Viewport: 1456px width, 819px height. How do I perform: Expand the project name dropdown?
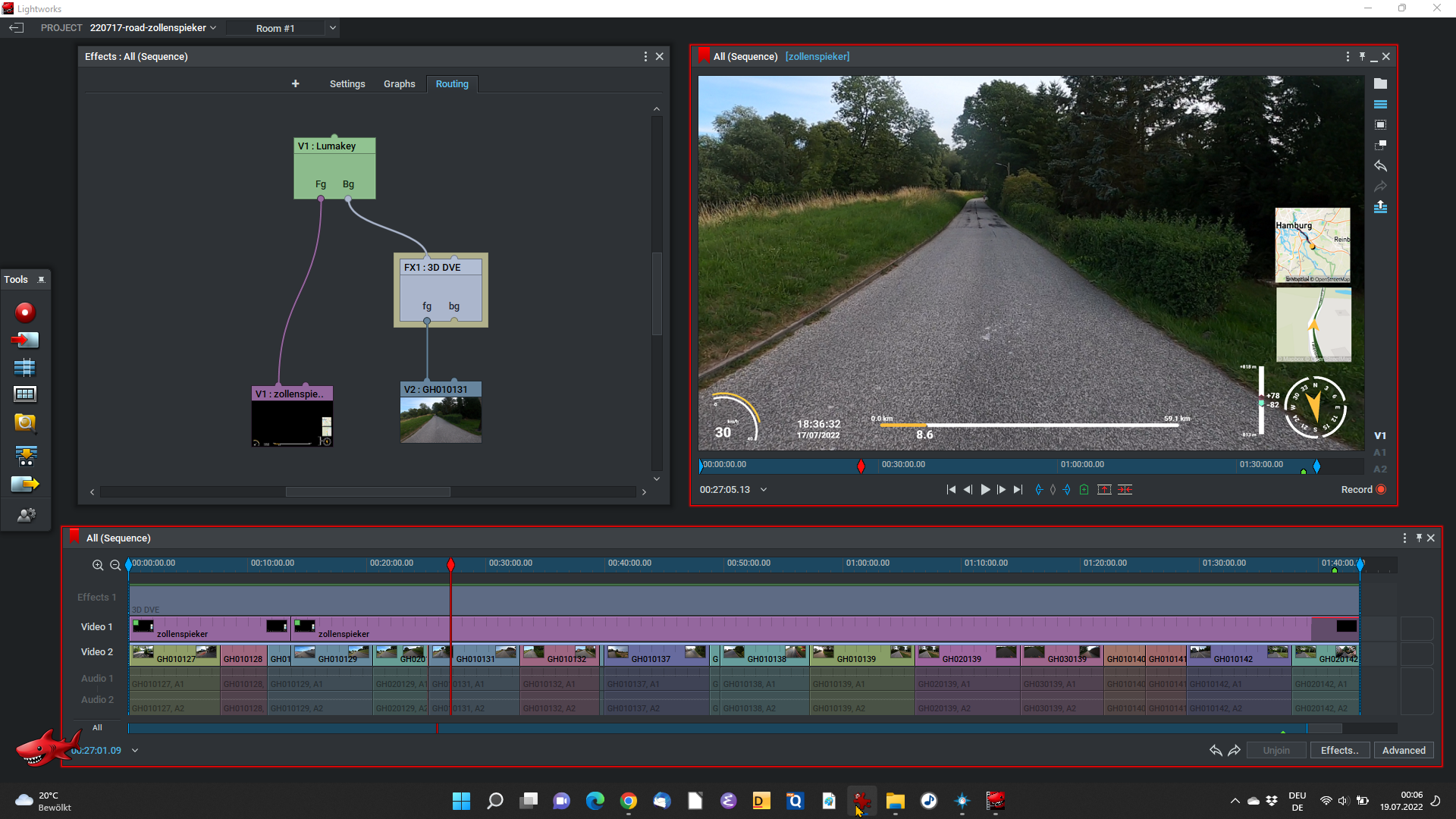(x=213, y=28)
